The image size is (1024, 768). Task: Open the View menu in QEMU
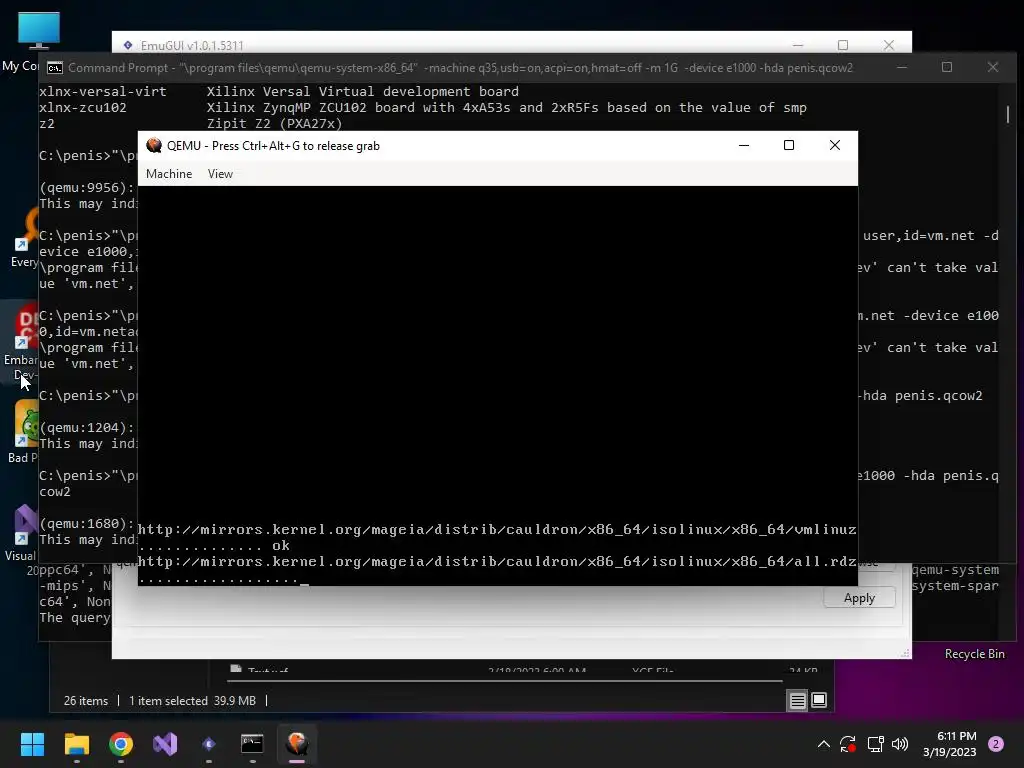[x=220, y=174]
